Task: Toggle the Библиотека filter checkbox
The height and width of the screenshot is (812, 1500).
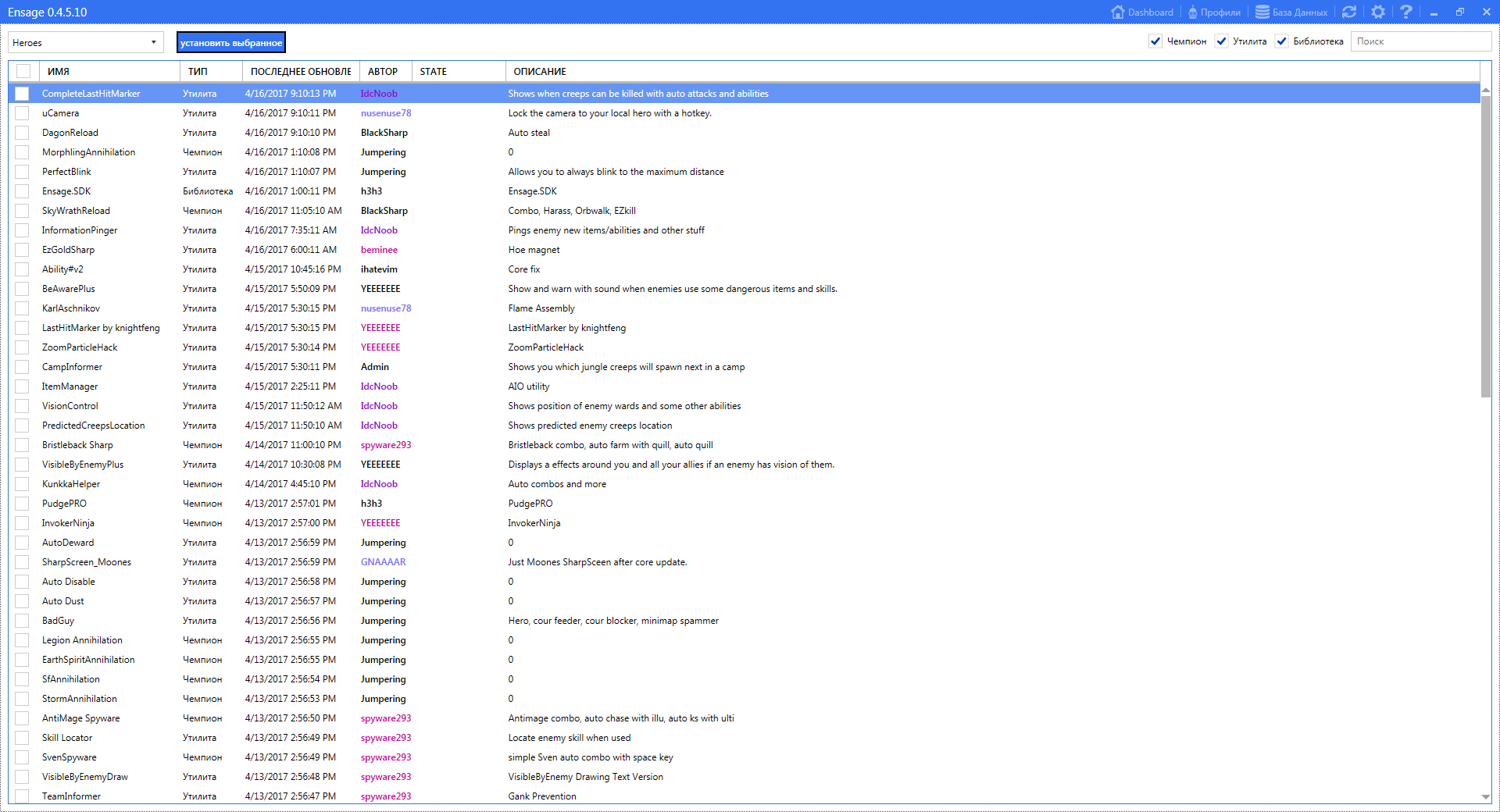Action: pyautogui.click(x=1281, y=41)
